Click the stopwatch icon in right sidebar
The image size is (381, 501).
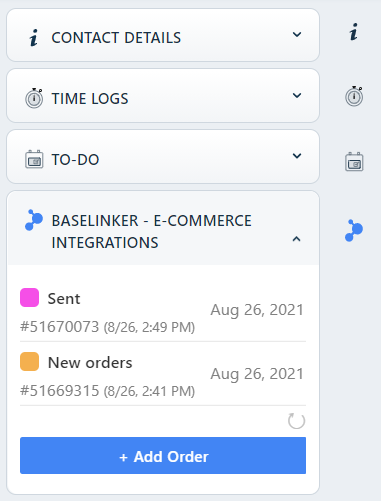(354, 96)
